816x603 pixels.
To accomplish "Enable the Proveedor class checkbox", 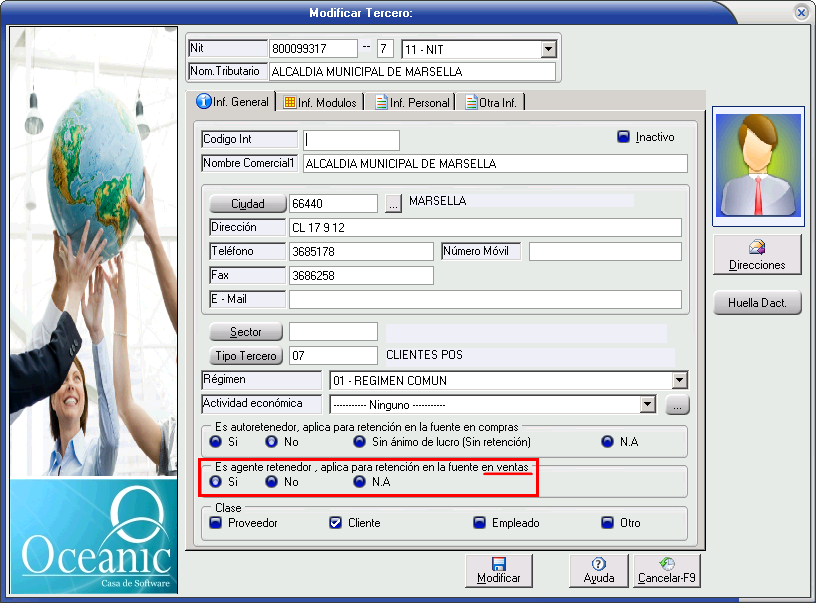I will 216,522.
